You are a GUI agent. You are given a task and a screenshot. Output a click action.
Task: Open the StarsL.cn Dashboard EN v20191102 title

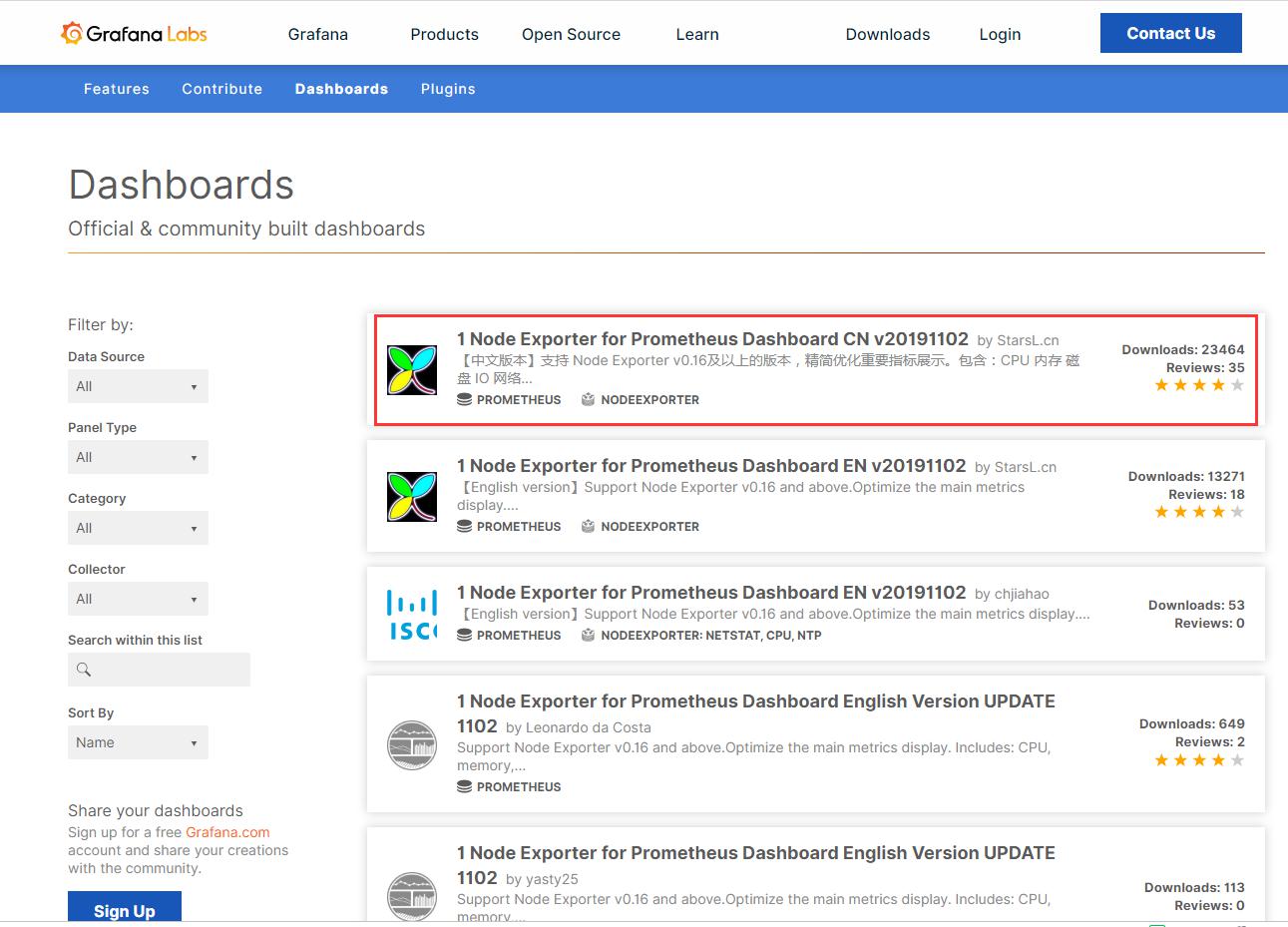(711, 466)
